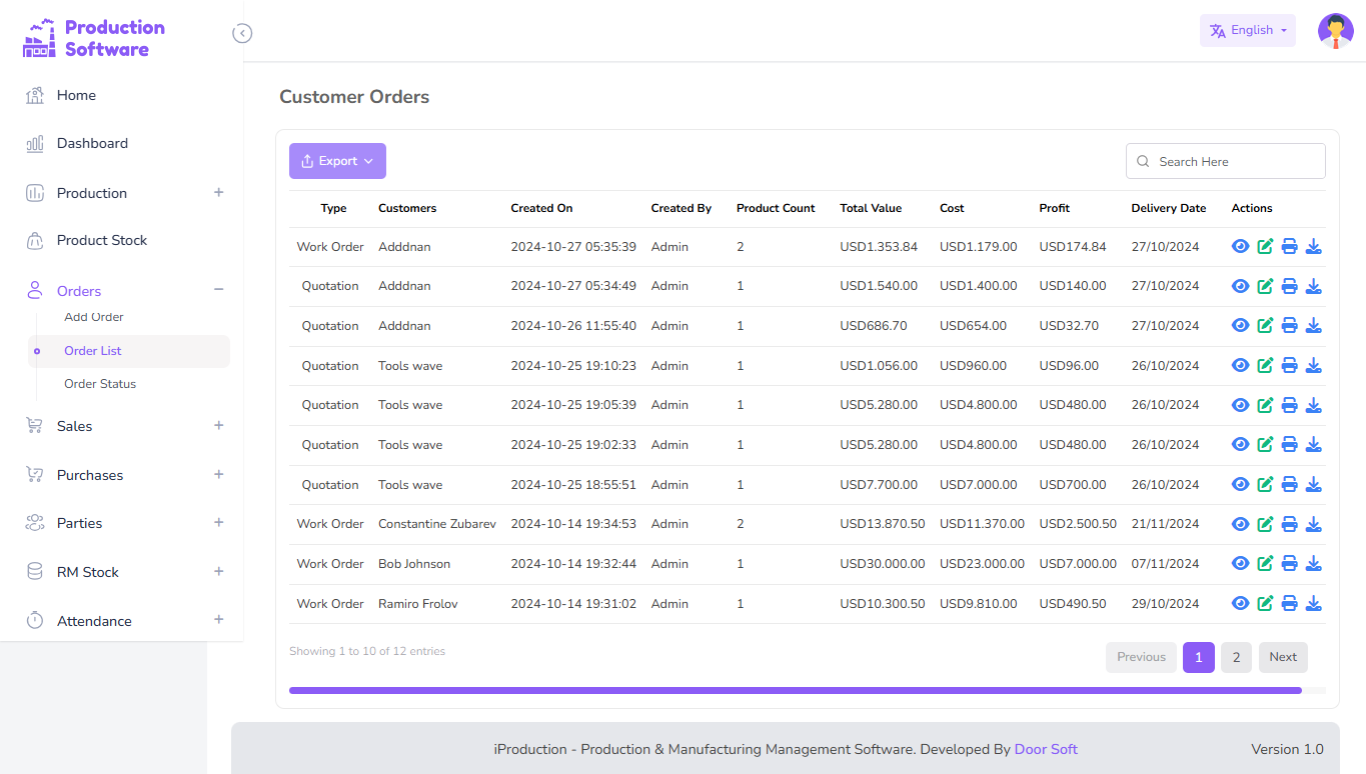Viewport: 1366px width, 774px height.
Task: View the USD7.700.00 Tools wave quotation
Action: pyautogui.click(x=1240, y=484)
